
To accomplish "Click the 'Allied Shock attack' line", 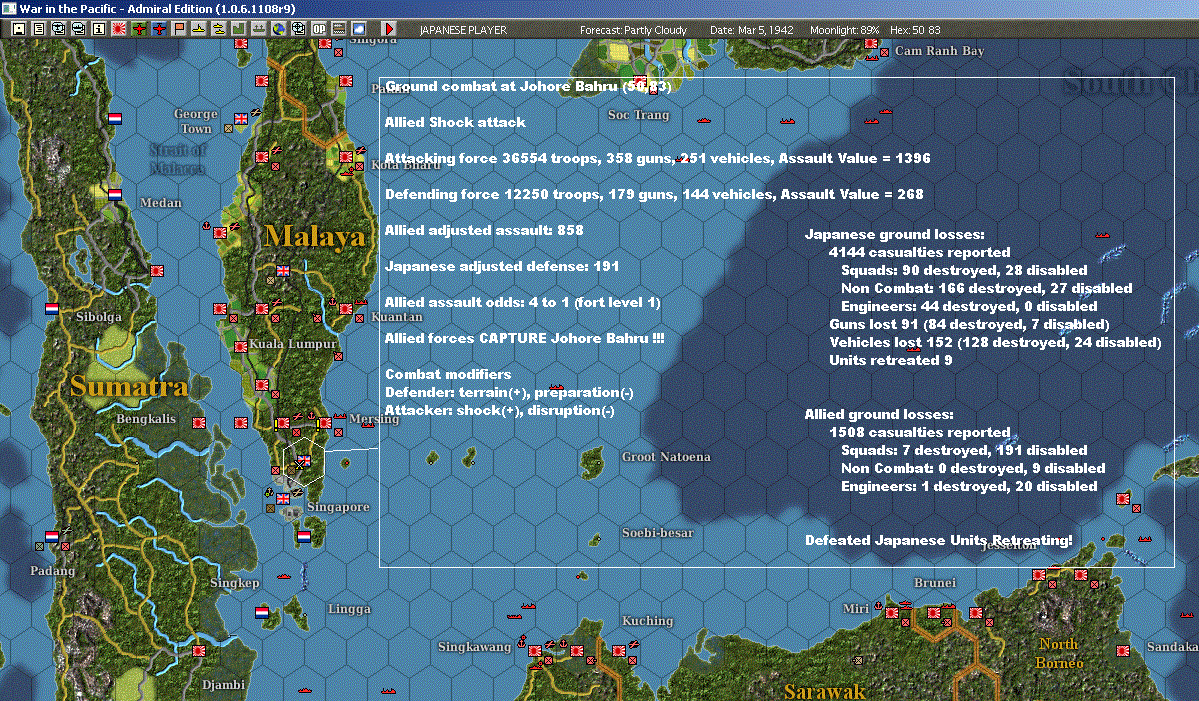I will coord(455,122).
